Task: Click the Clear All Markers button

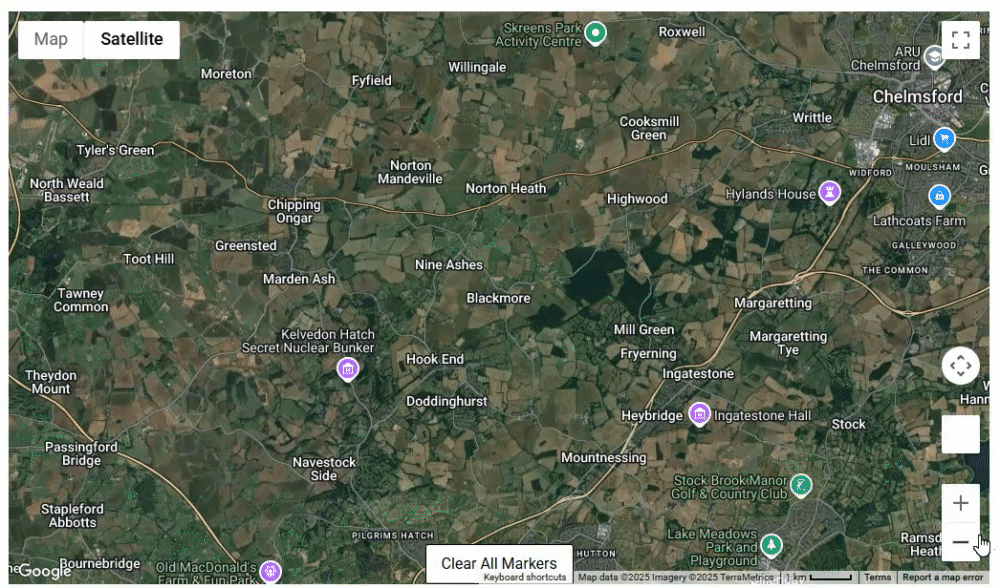Action: tap(499, 563)
